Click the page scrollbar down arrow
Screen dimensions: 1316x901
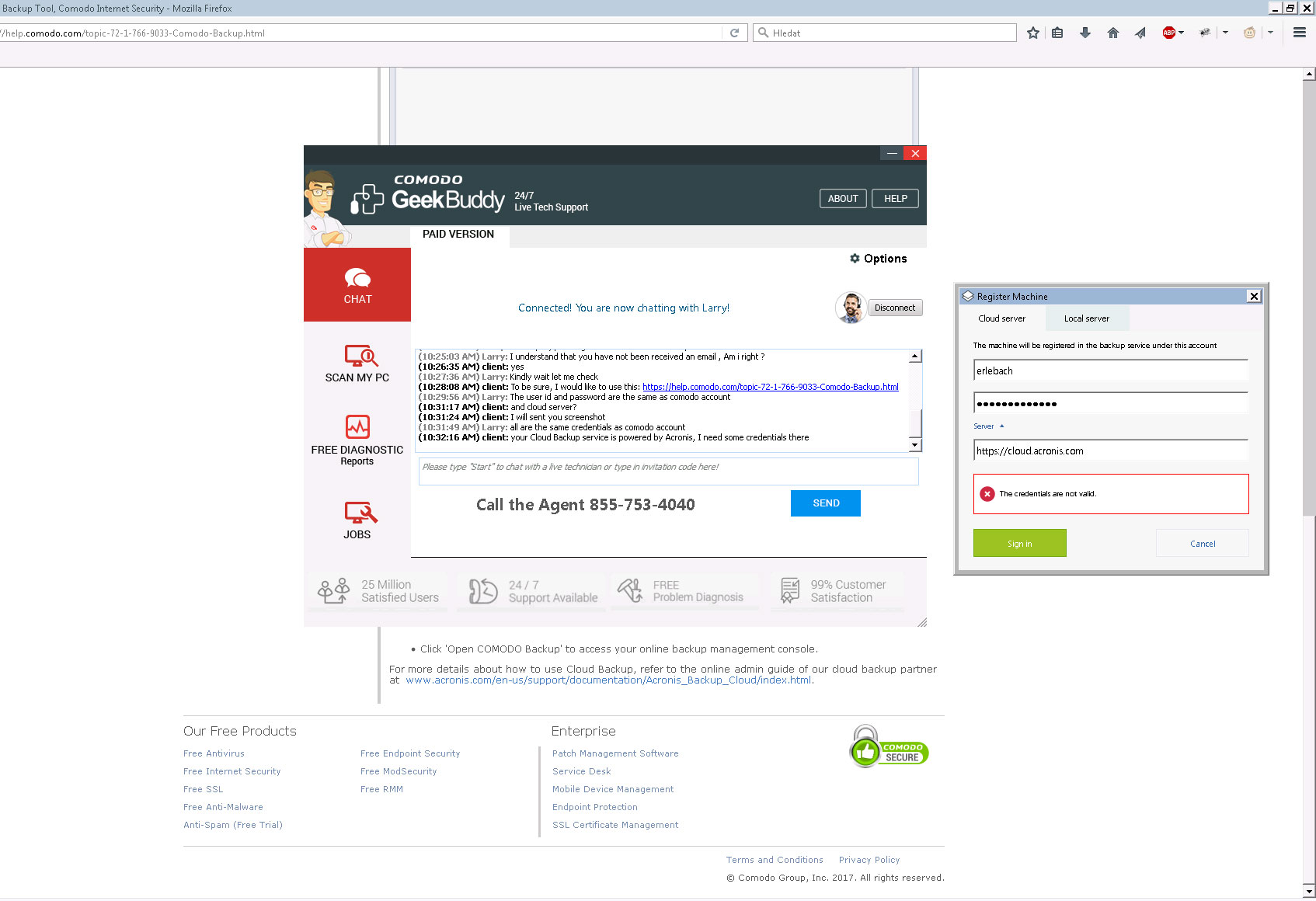pos(1309,892)
